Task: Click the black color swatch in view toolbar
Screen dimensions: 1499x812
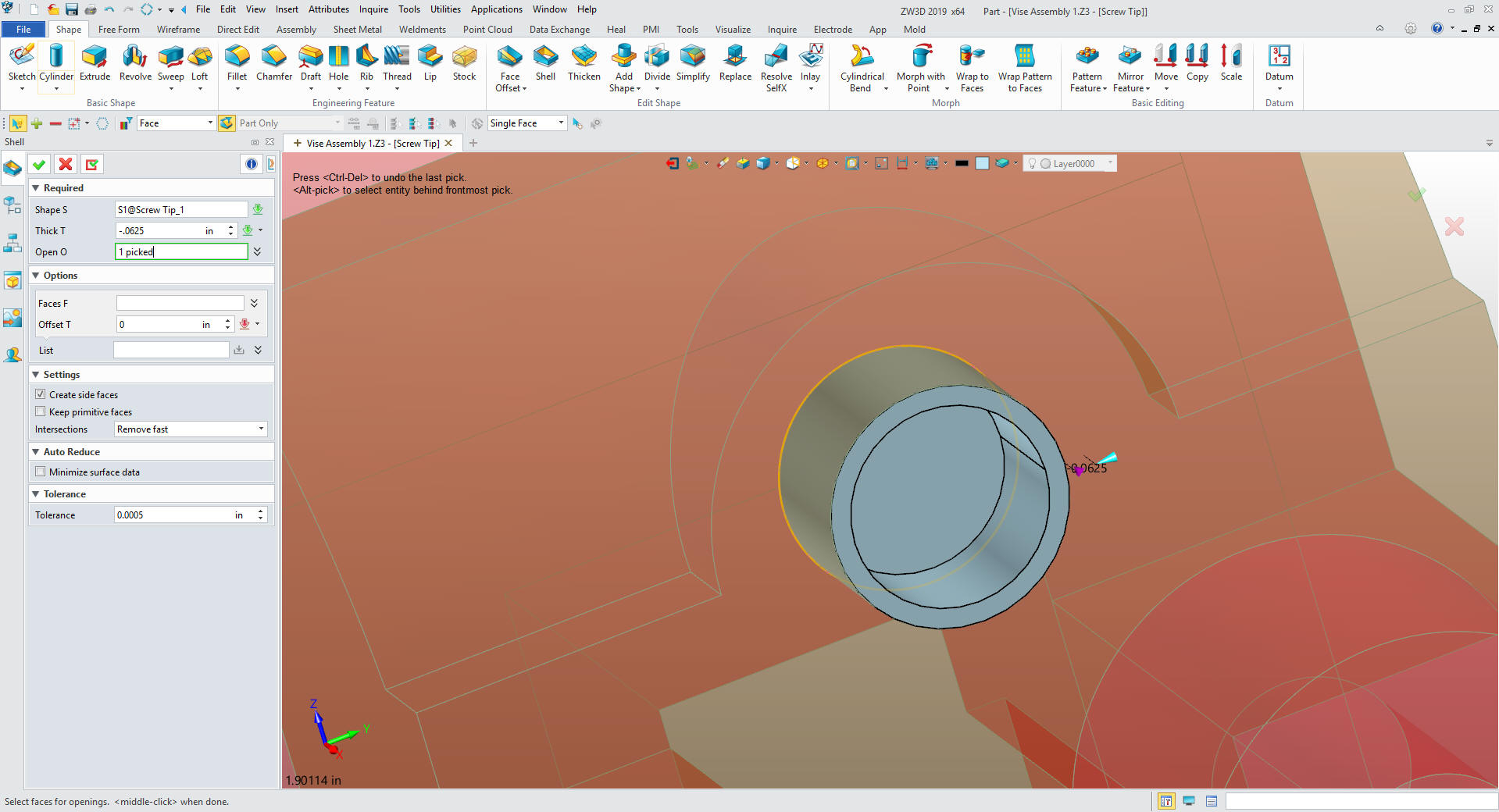Action: click(962, 163)
